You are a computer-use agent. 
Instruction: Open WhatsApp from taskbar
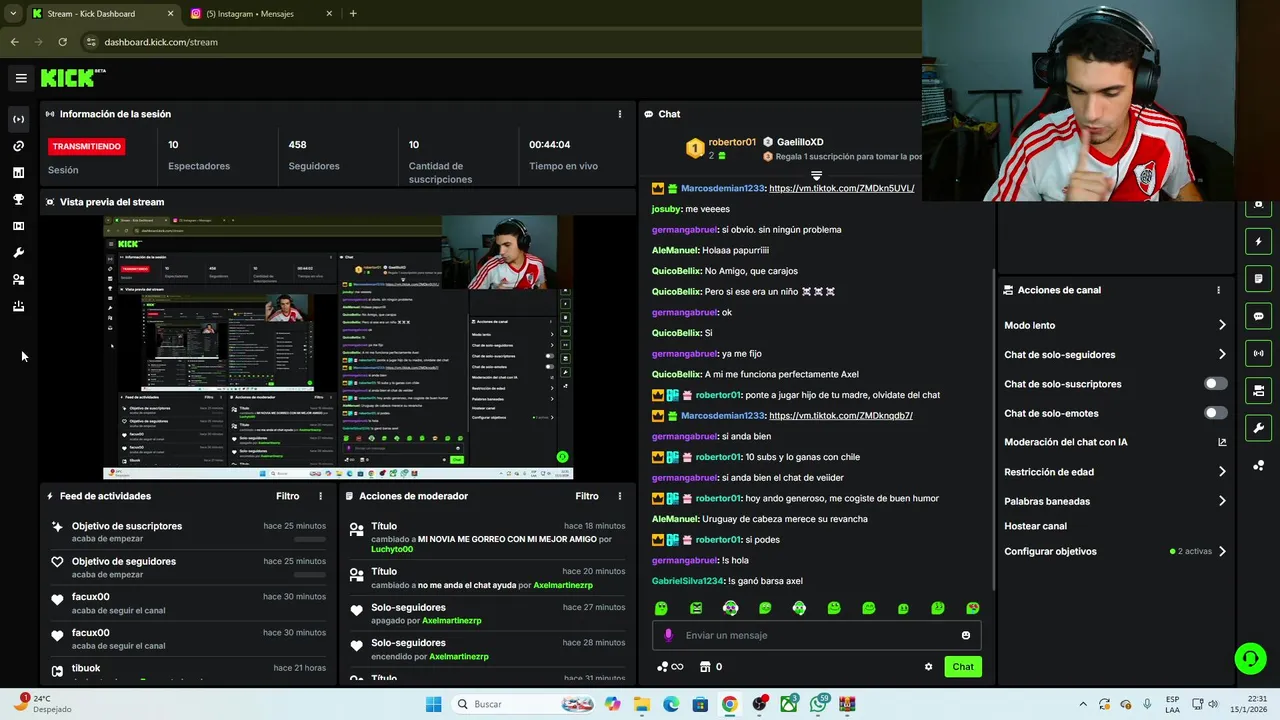click(x=819, y=704)
